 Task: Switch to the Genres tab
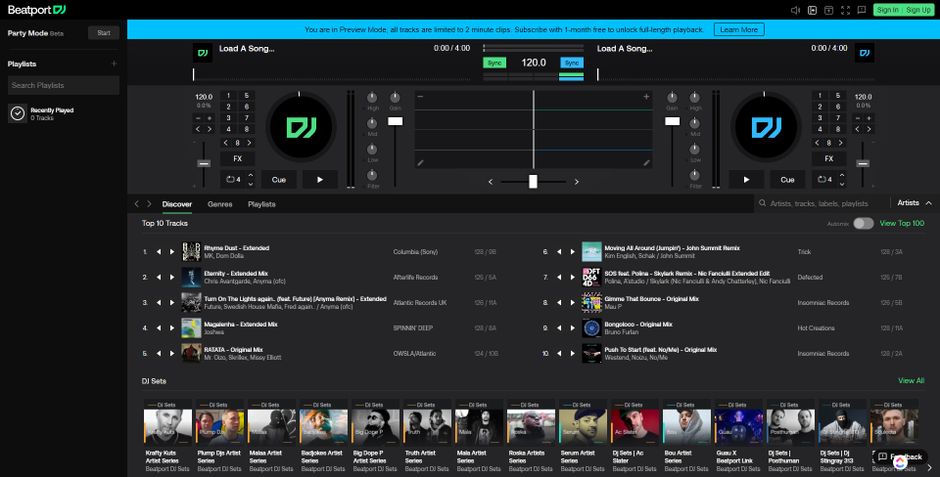220,204
